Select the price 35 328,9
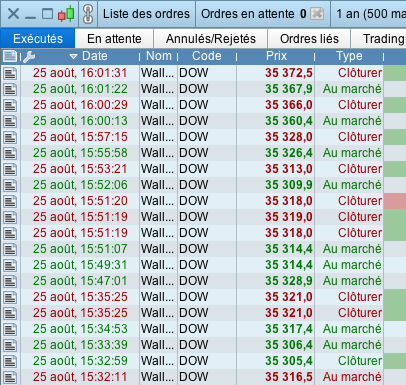Viewport: 406px width, 385px height. 289,281
